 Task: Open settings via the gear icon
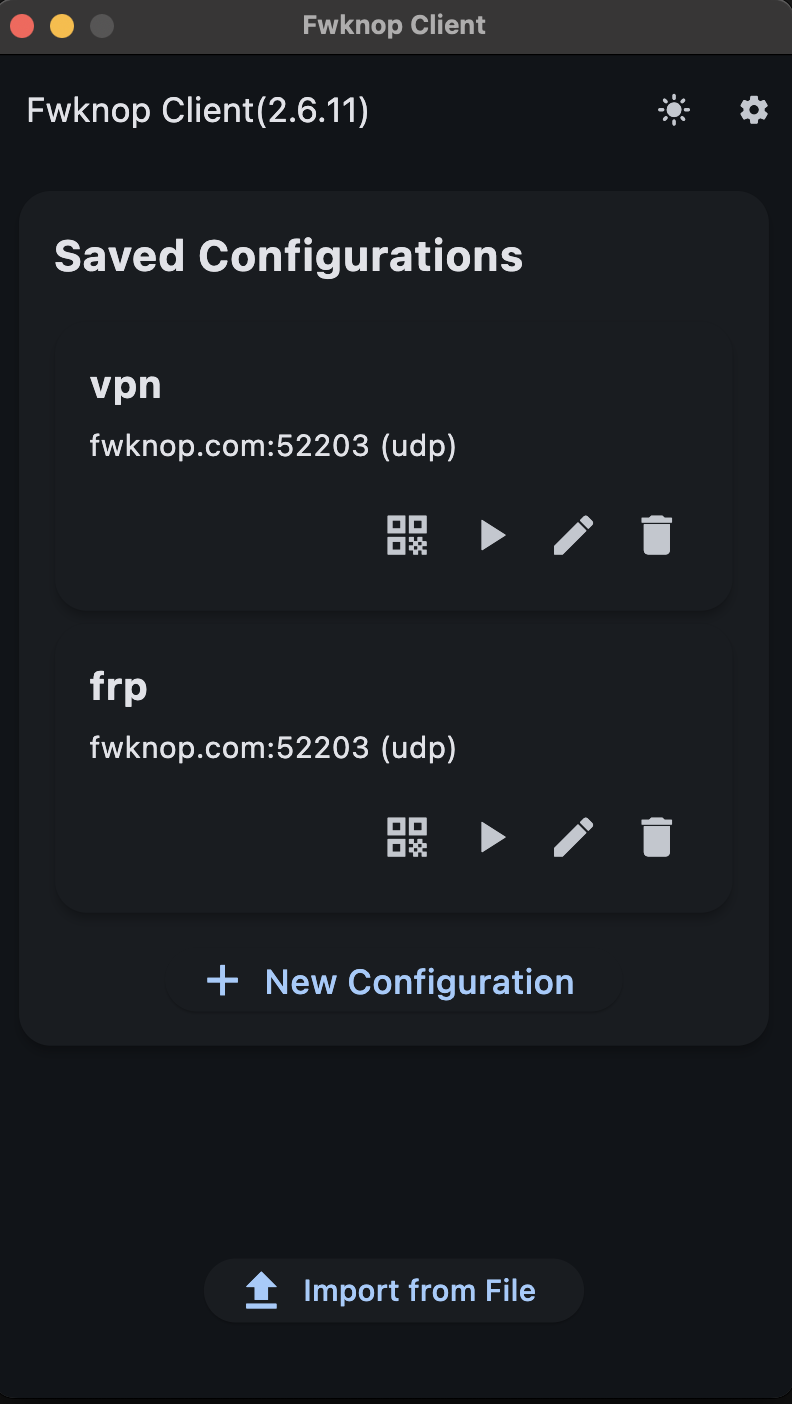(x=754, y=110)
